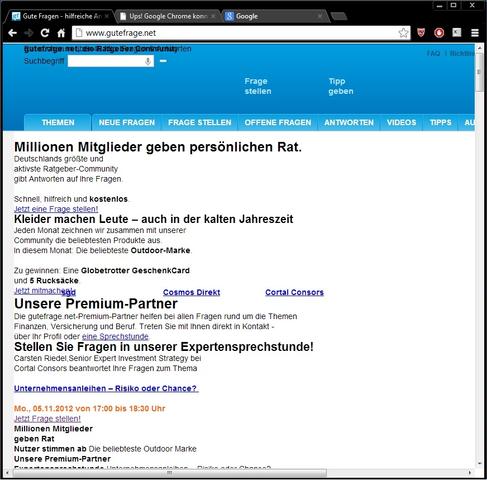
Task: Click the vertical scrollbar thumb
Action: 479,73
